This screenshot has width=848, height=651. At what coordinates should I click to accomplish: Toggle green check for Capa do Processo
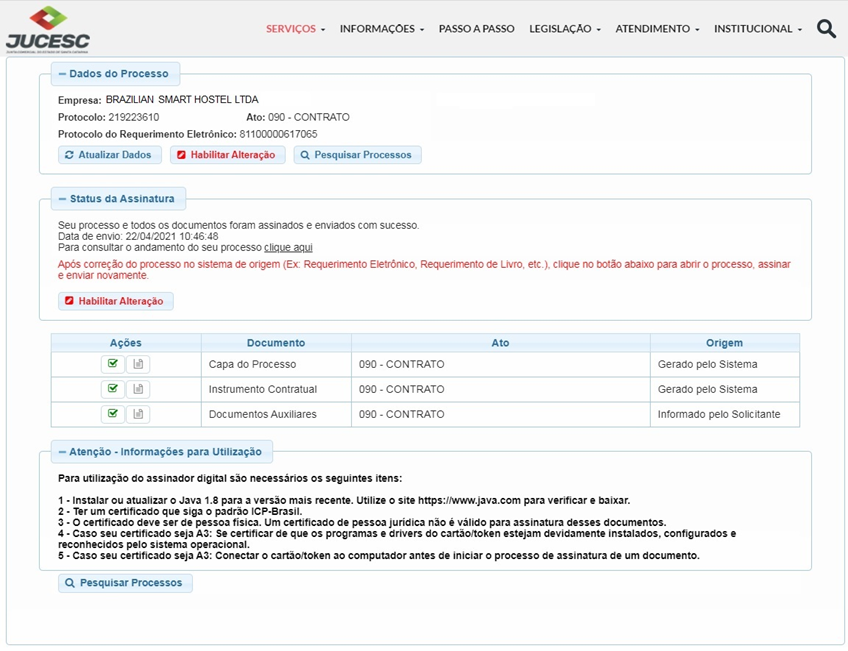pyautogui.click(x=112, y=364)
